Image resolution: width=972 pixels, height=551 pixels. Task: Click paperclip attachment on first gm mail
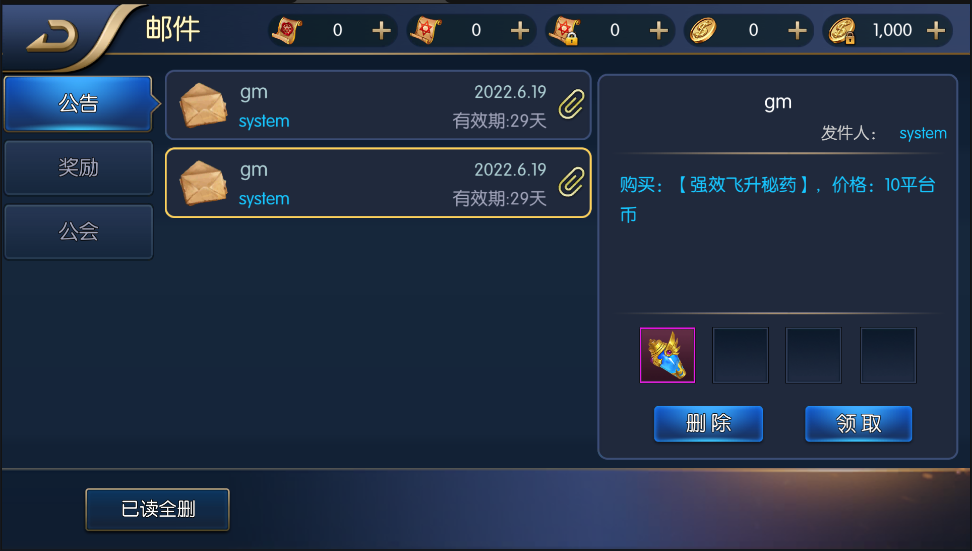coord(571,104)
